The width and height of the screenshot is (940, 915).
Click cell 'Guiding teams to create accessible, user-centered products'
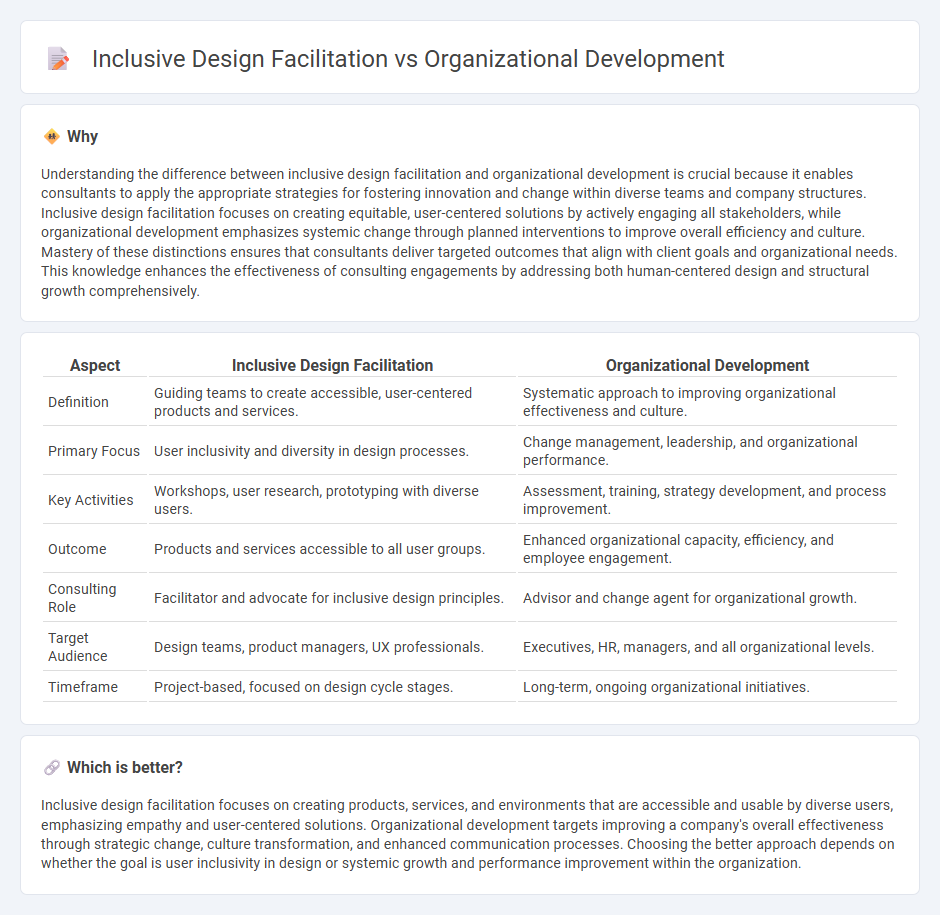click(332, 402)
